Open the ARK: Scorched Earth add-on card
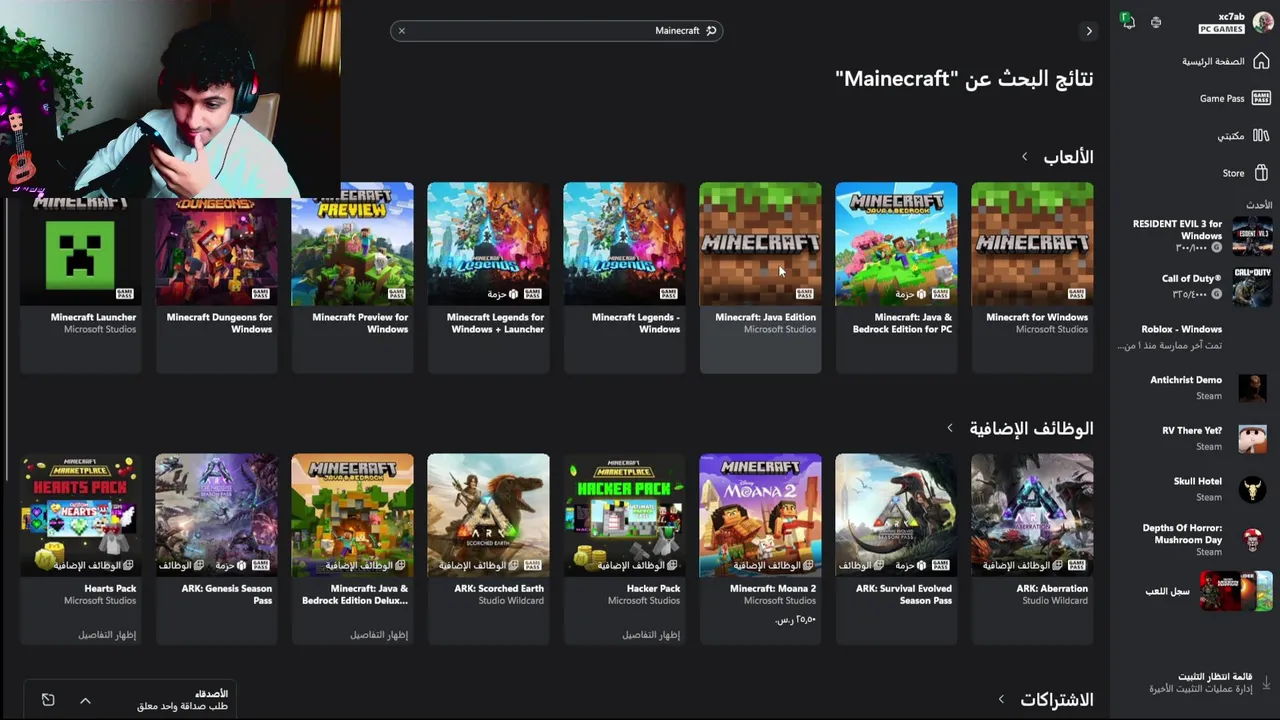The height and width of the screenshot is (720, 1280). [488, 548]
